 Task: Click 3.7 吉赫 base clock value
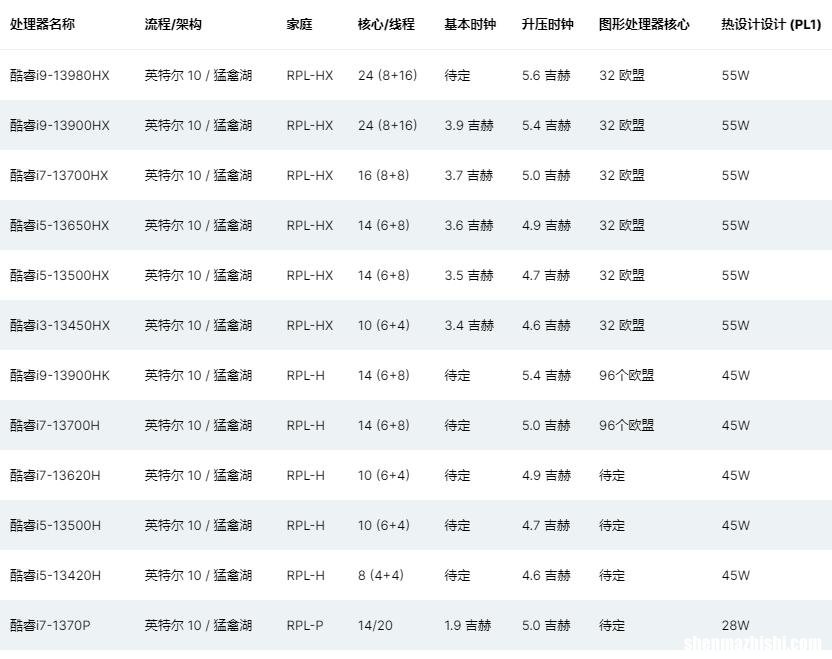tap(469, 175)
